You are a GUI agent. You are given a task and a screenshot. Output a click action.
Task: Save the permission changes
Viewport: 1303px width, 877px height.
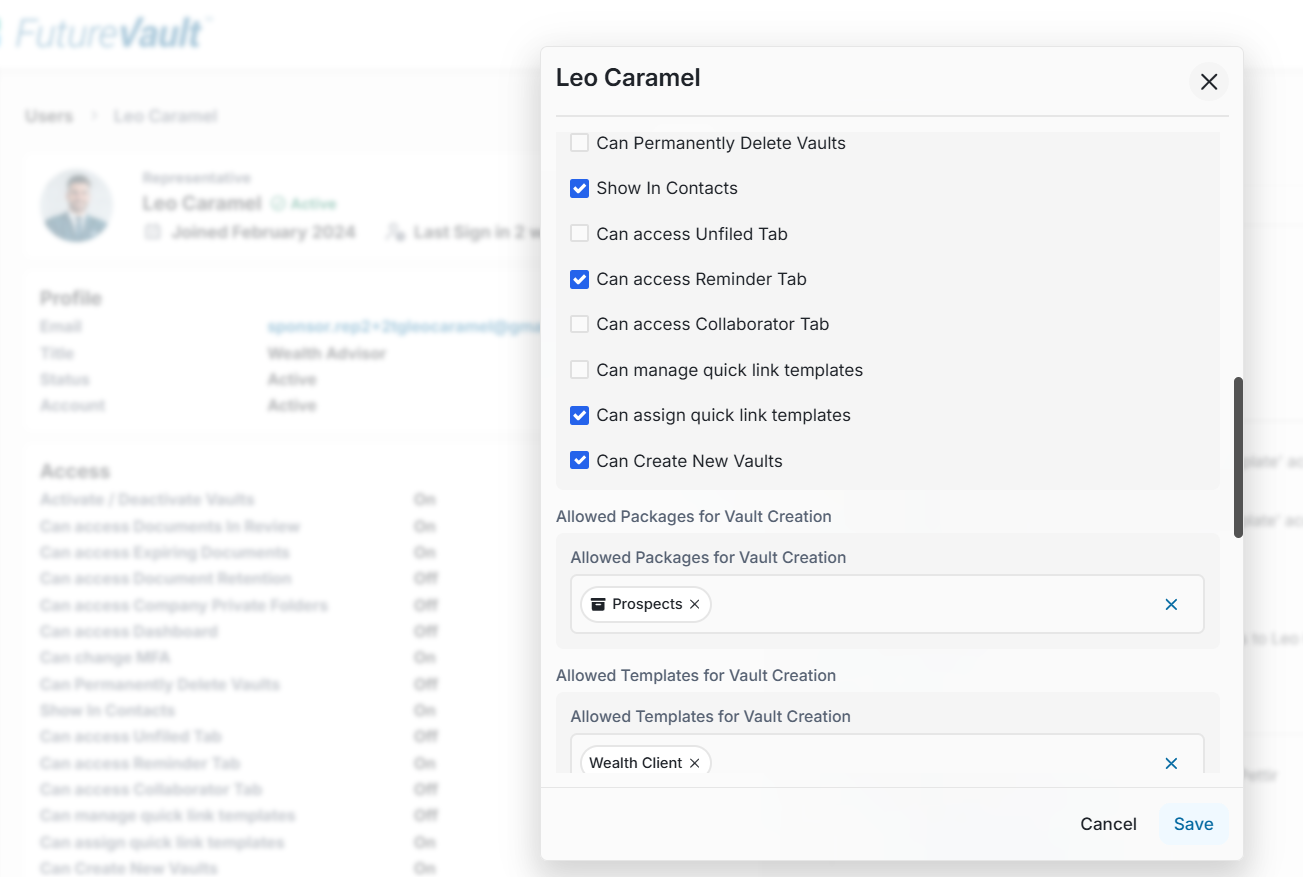(x=1193, y=824)
